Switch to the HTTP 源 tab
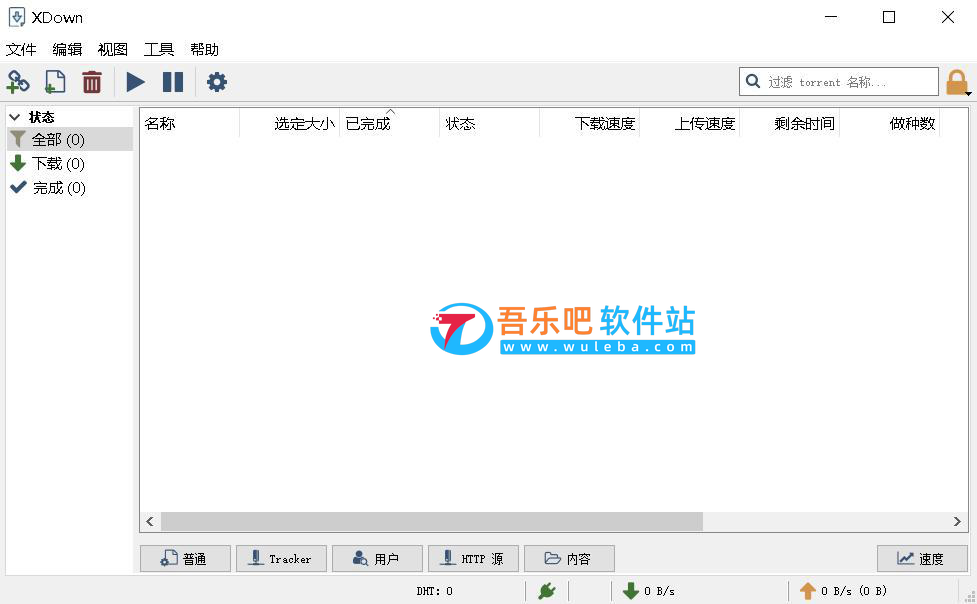Screen dimensions: 977x604 pyautogui.click(x=474, y=558)
